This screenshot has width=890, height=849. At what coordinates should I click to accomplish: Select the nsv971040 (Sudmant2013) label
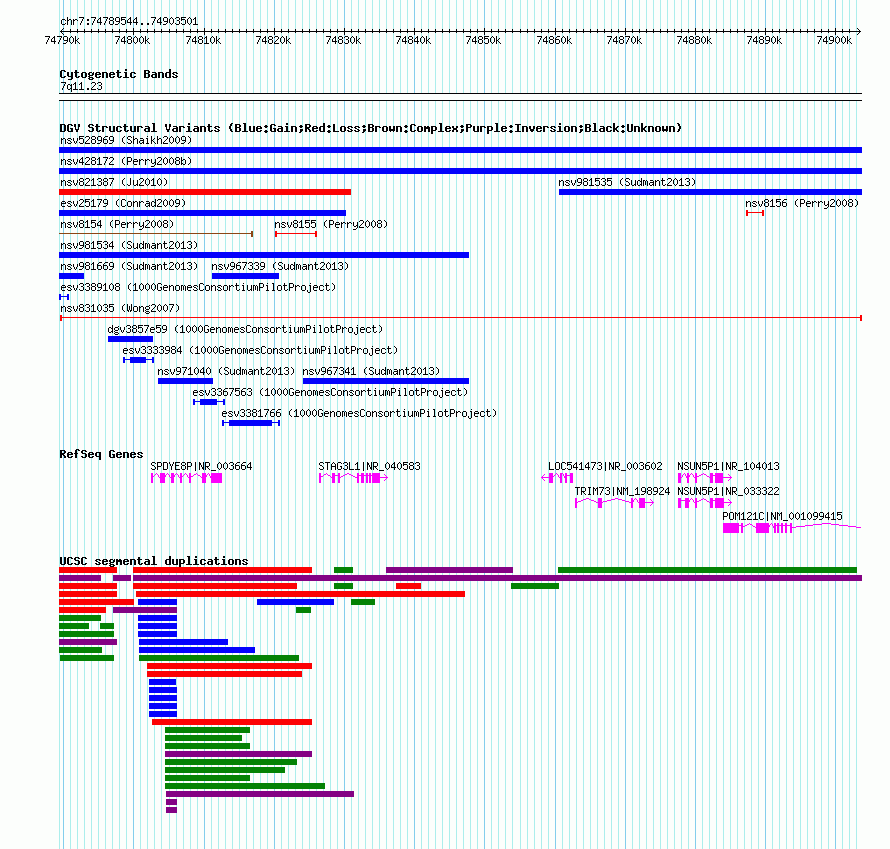226,371
